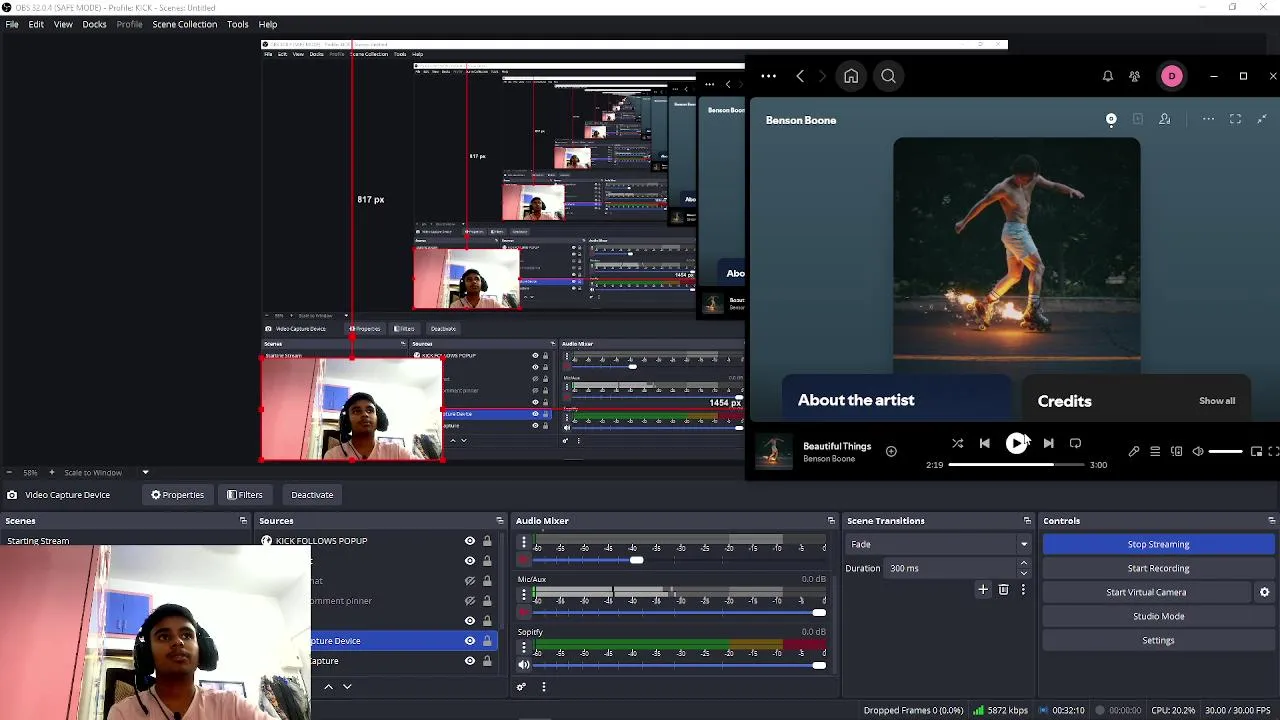Open the Edit menu

[36, 24]
